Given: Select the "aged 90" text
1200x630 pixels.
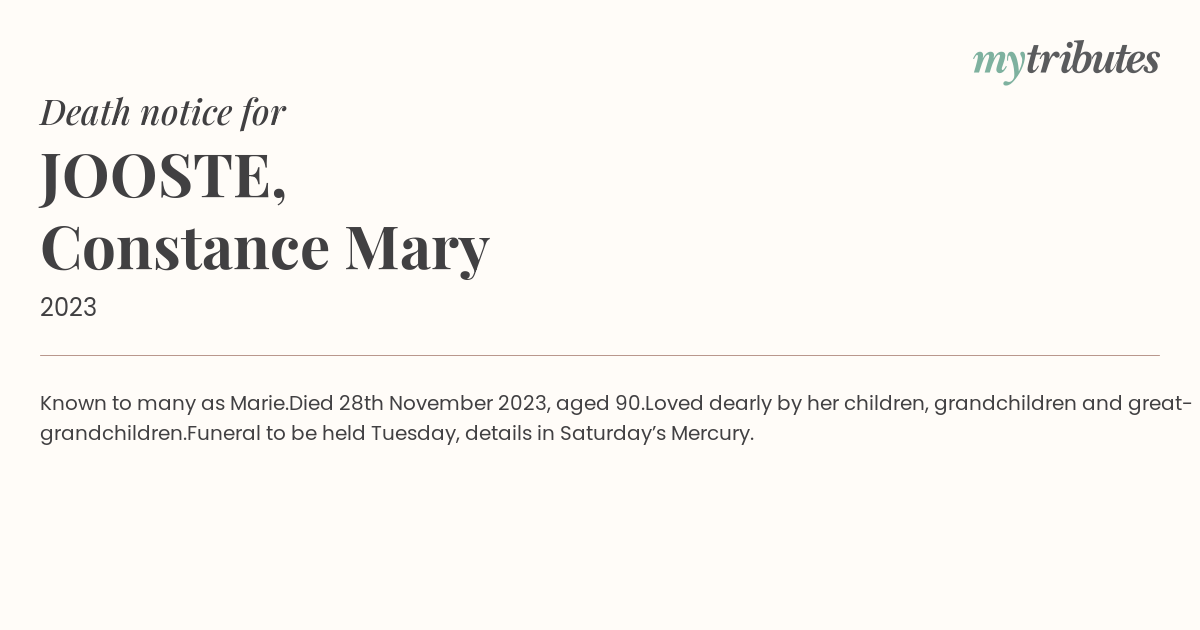Looking at the screenshot, I should point(598,405).
